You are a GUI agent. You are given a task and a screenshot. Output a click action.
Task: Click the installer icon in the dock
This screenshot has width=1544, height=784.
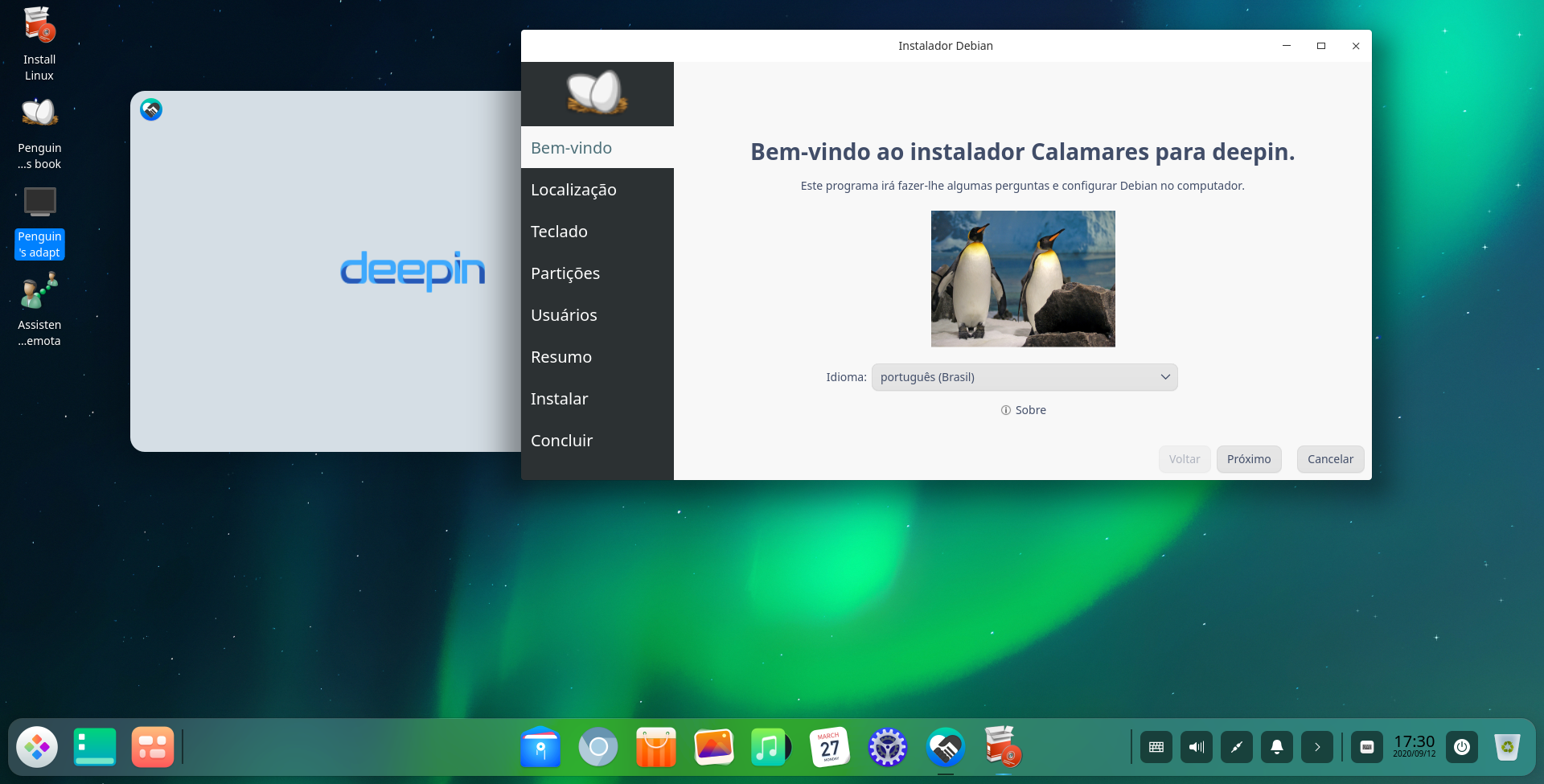click(x=1003, y=747)
